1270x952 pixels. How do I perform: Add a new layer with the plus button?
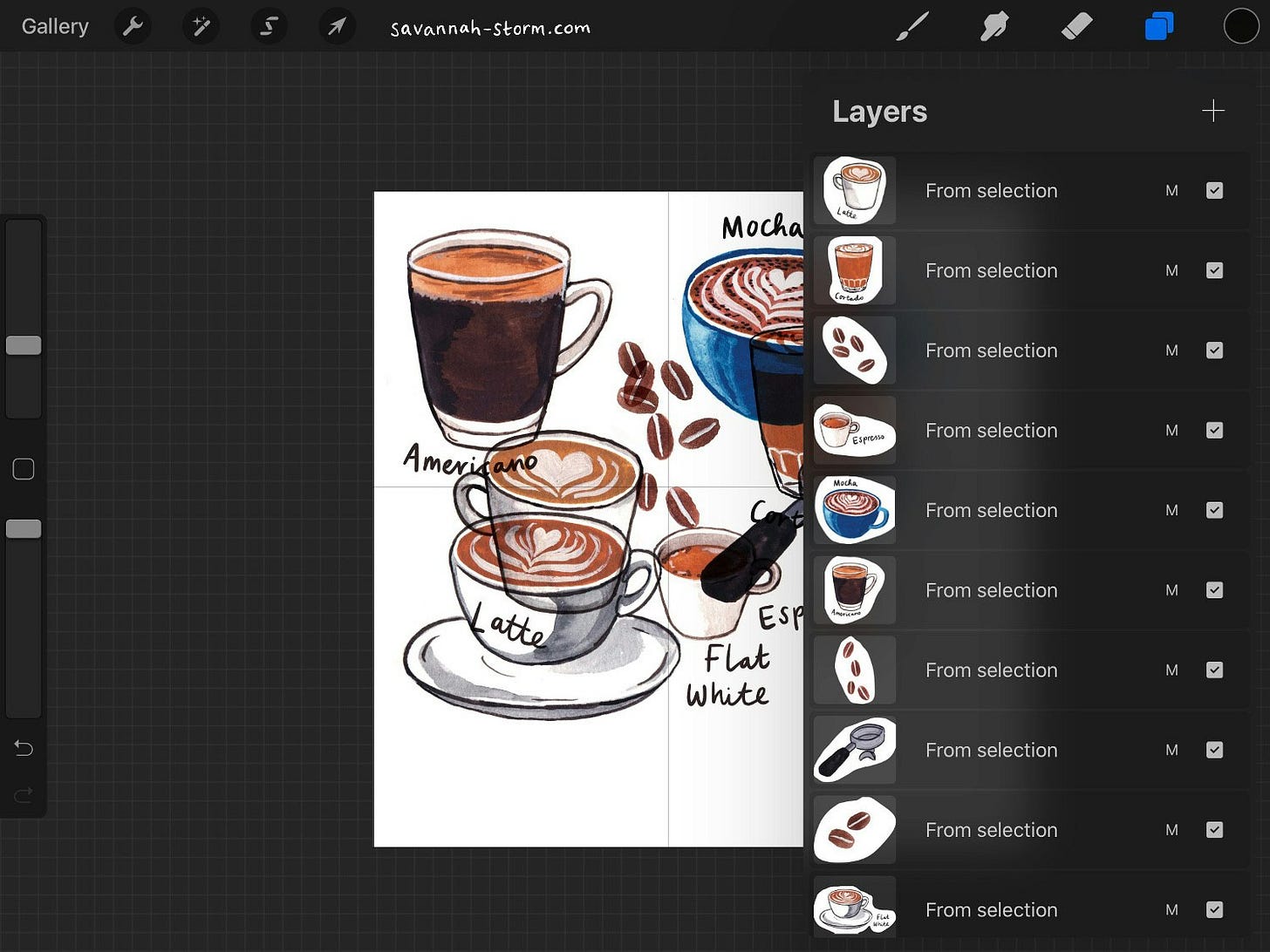1213,111
